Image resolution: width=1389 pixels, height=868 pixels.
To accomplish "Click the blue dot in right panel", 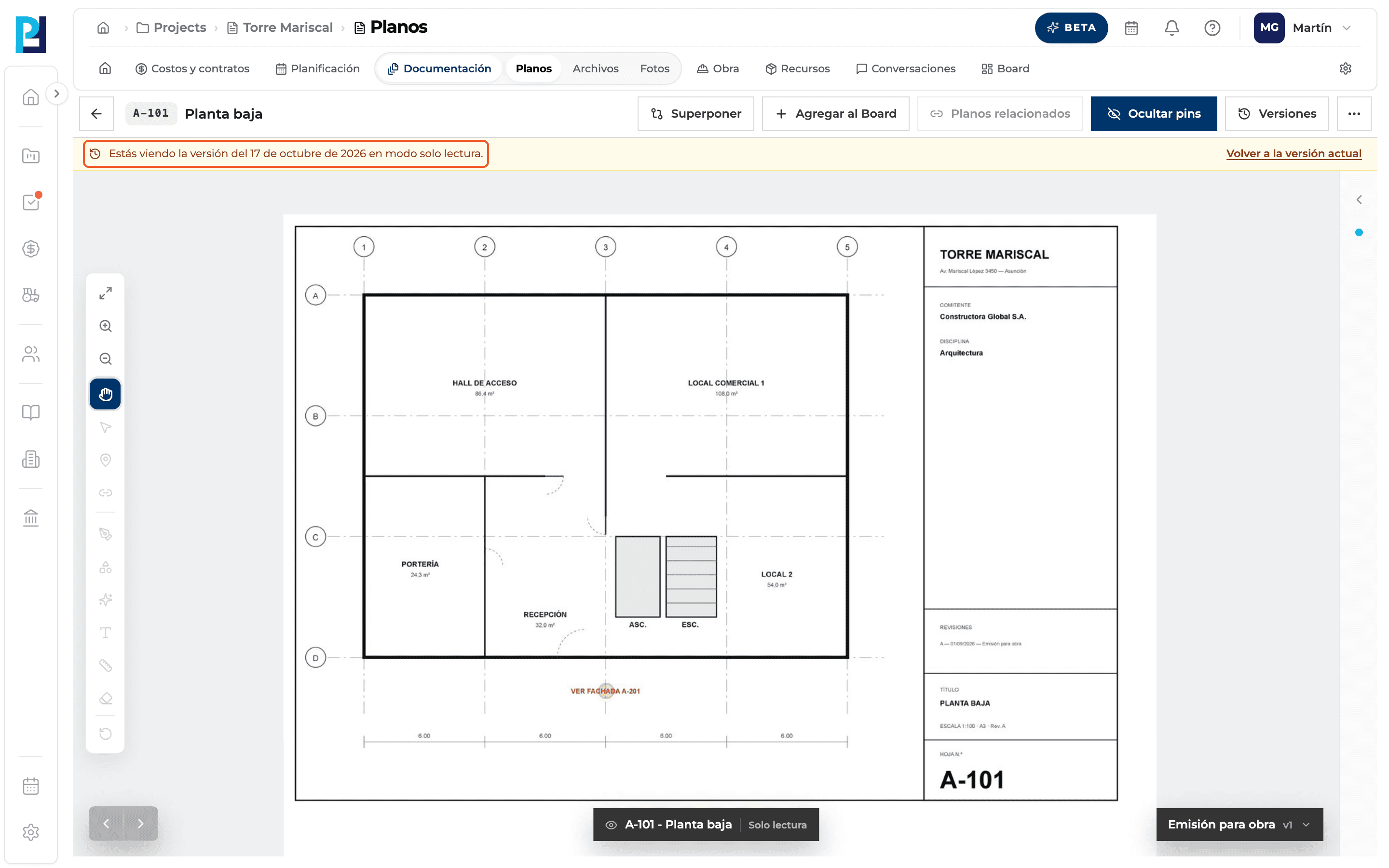I will pyautogui.click(x=1359, y=232).
